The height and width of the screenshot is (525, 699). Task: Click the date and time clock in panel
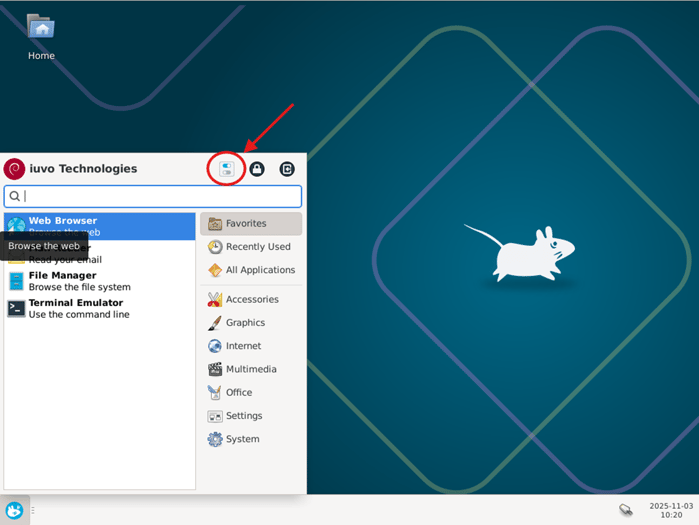pyautogui.click(x=664, y=510)
